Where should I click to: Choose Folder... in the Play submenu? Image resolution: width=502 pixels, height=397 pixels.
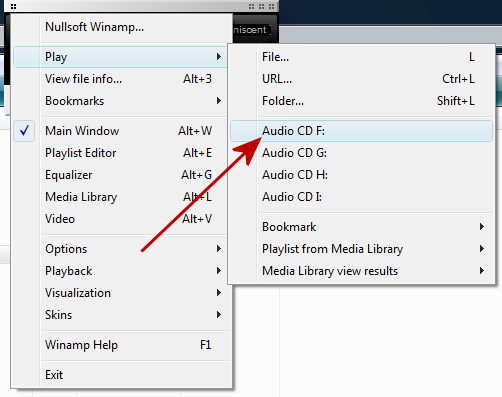[x=361, y=101]
